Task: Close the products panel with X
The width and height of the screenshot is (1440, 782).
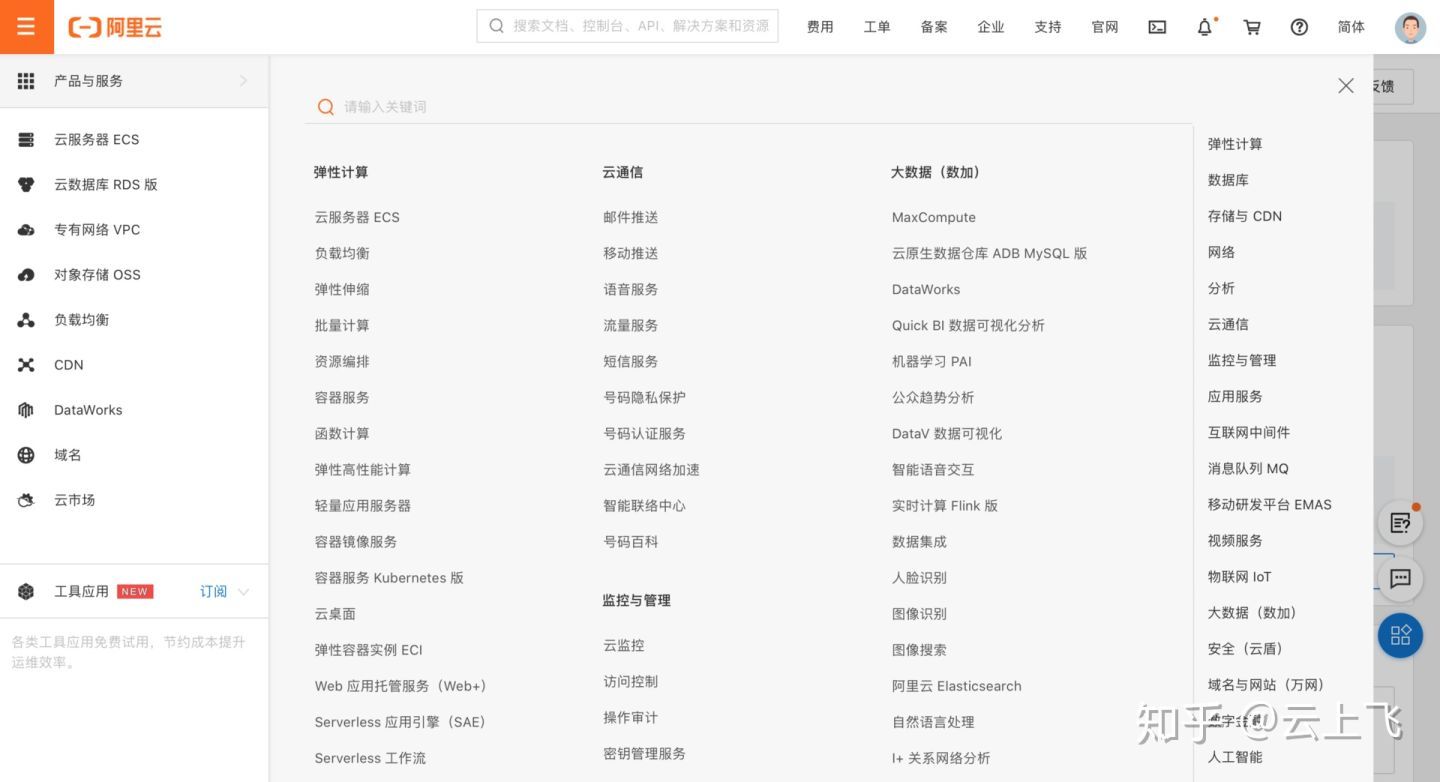Action: [1346, 86]
